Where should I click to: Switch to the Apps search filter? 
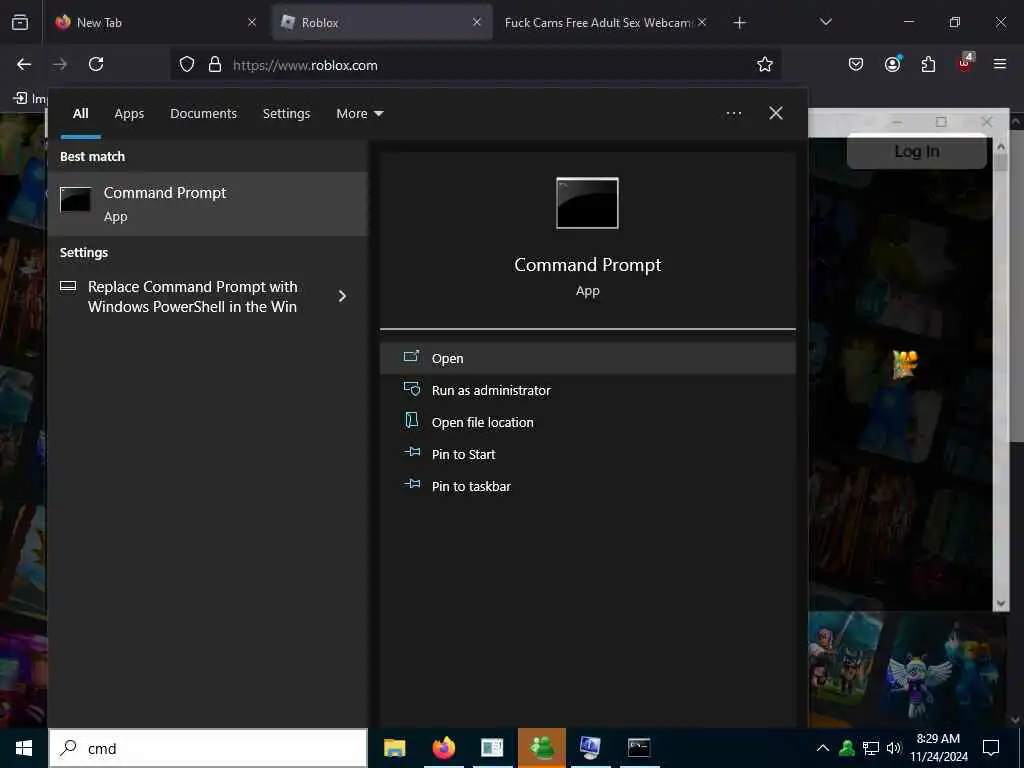pyautogui.click(x=129, y=114)
